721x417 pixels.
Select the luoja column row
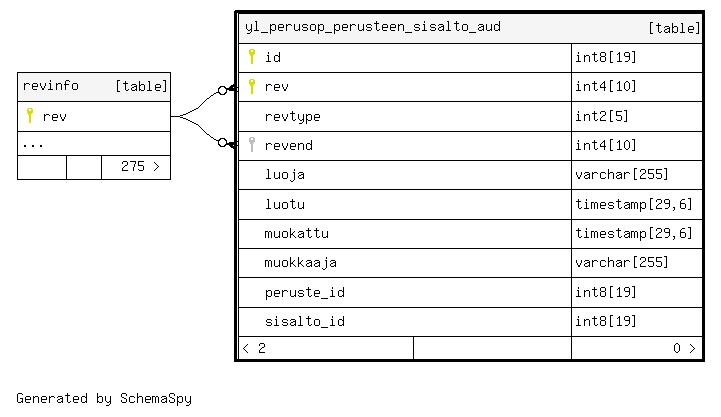[470, 175]
